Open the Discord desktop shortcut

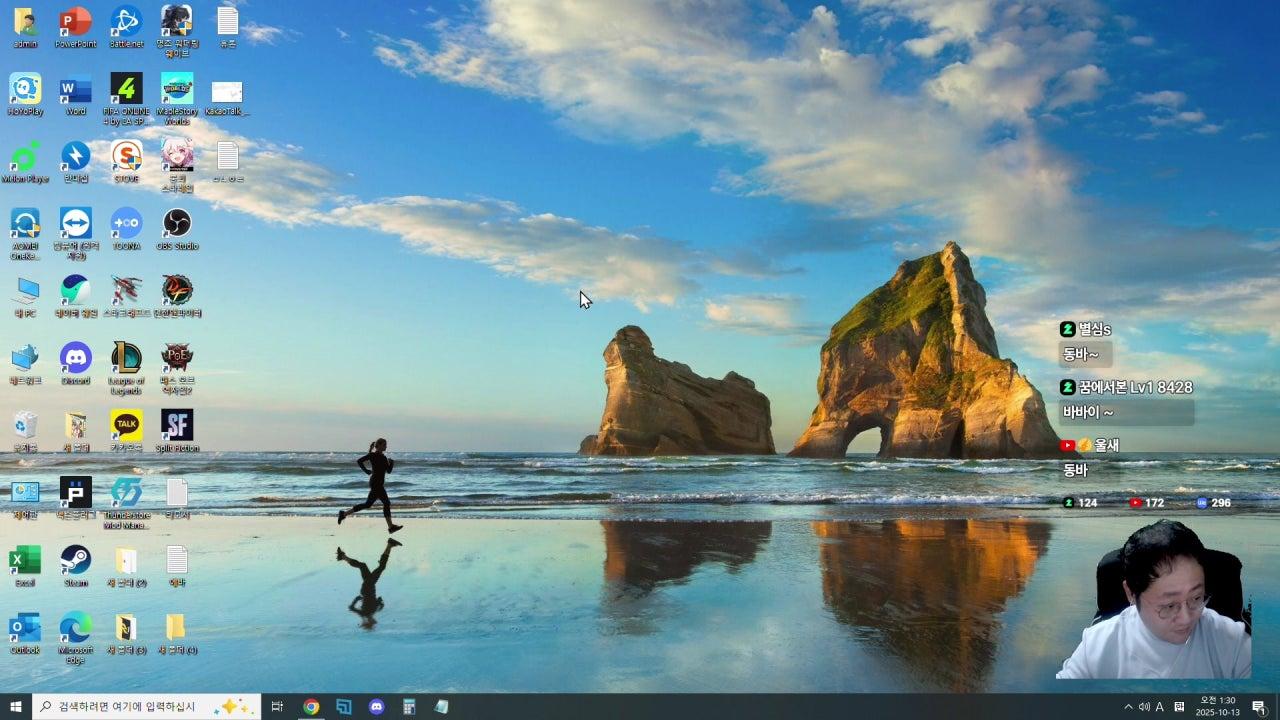point(75,358)
